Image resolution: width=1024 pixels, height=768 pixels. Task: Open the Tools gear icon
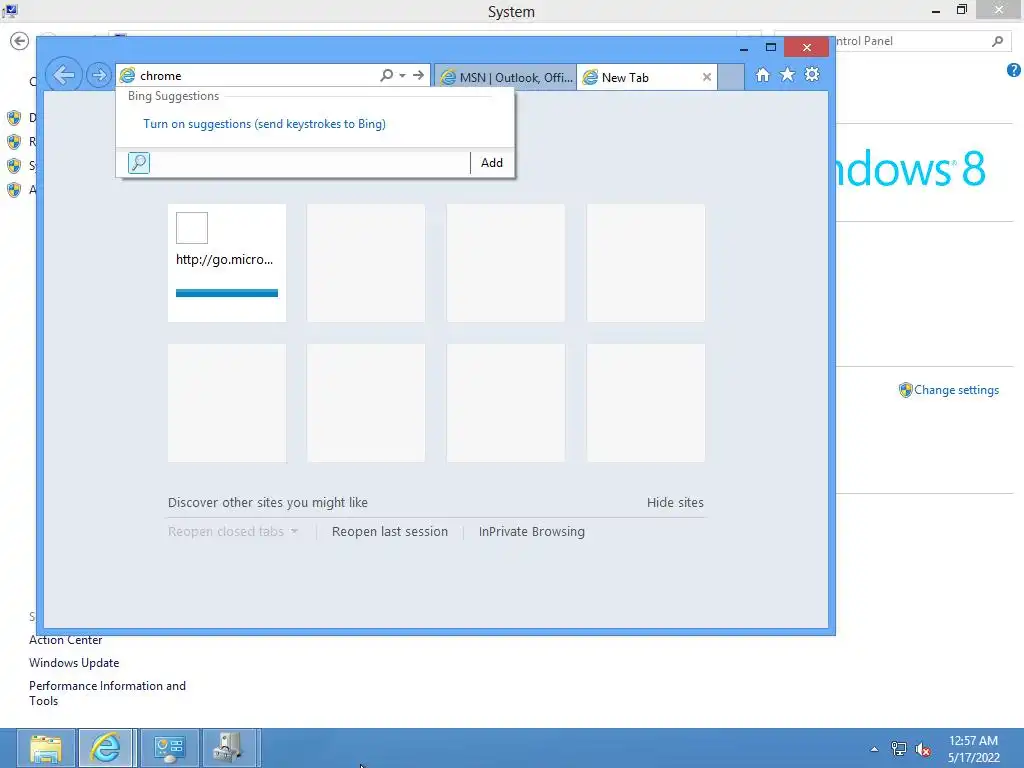(x=812, y=74)
